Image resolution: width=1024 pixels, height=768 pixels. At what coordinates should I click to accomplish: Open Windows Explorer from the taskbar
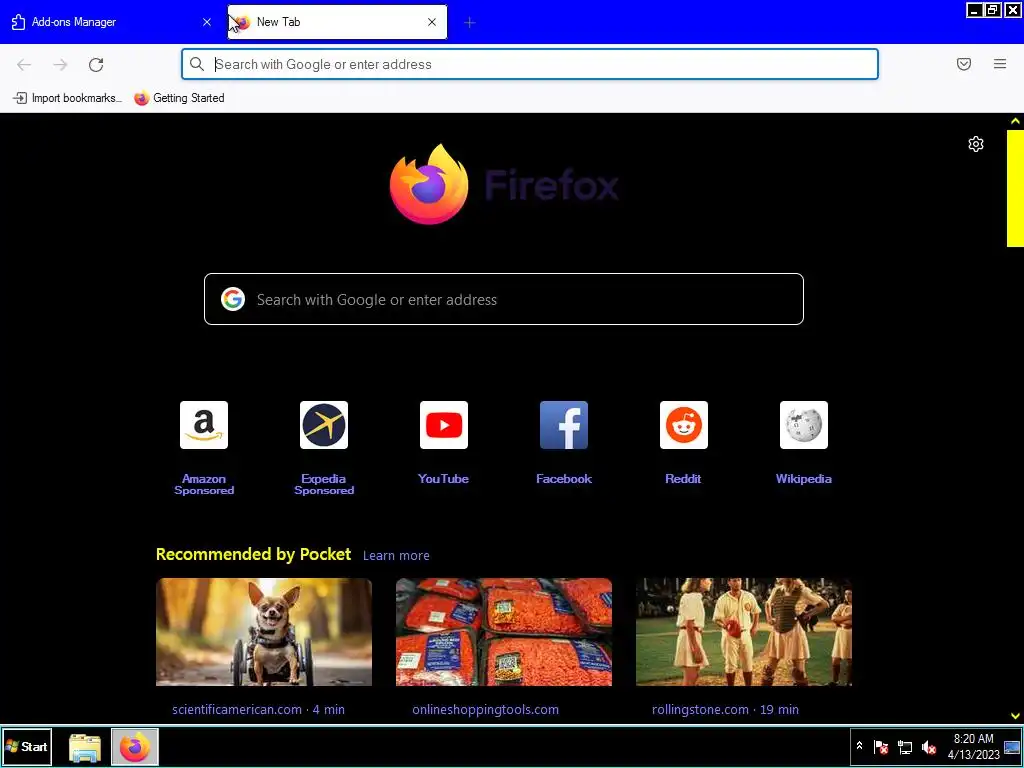point(85,747)
